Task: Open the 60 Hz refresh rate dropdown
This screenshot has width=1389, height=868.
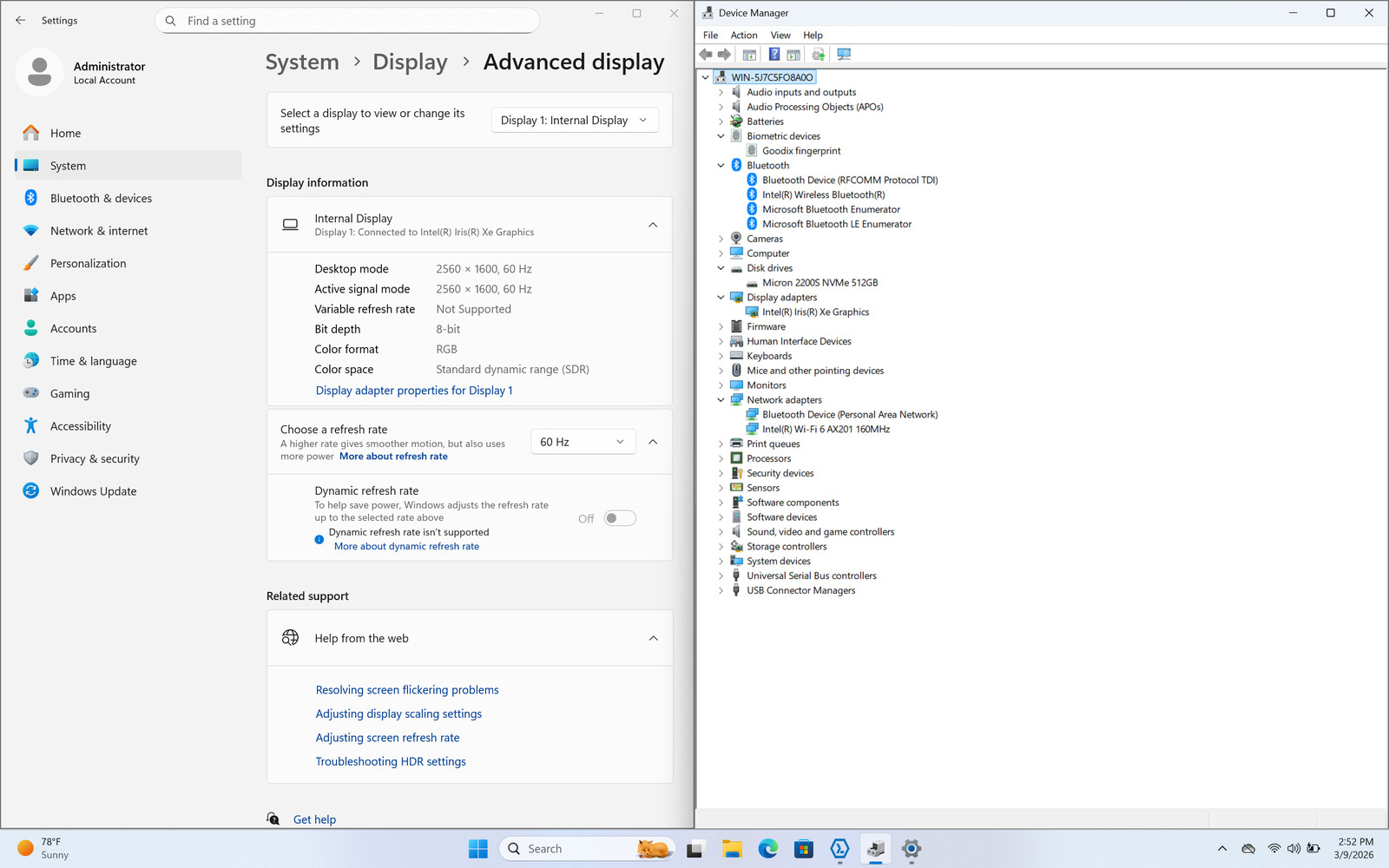Action: (x=583, y=442)
